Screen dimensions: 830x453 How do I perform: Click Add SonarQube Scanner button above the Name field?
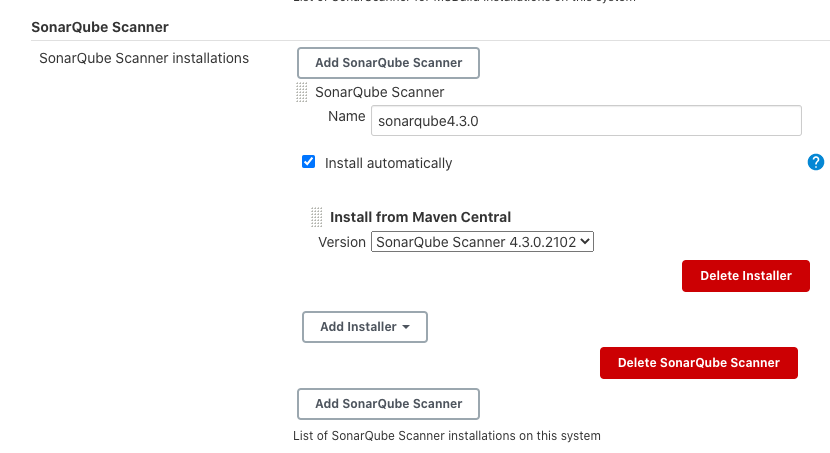[x=389, y=63]
